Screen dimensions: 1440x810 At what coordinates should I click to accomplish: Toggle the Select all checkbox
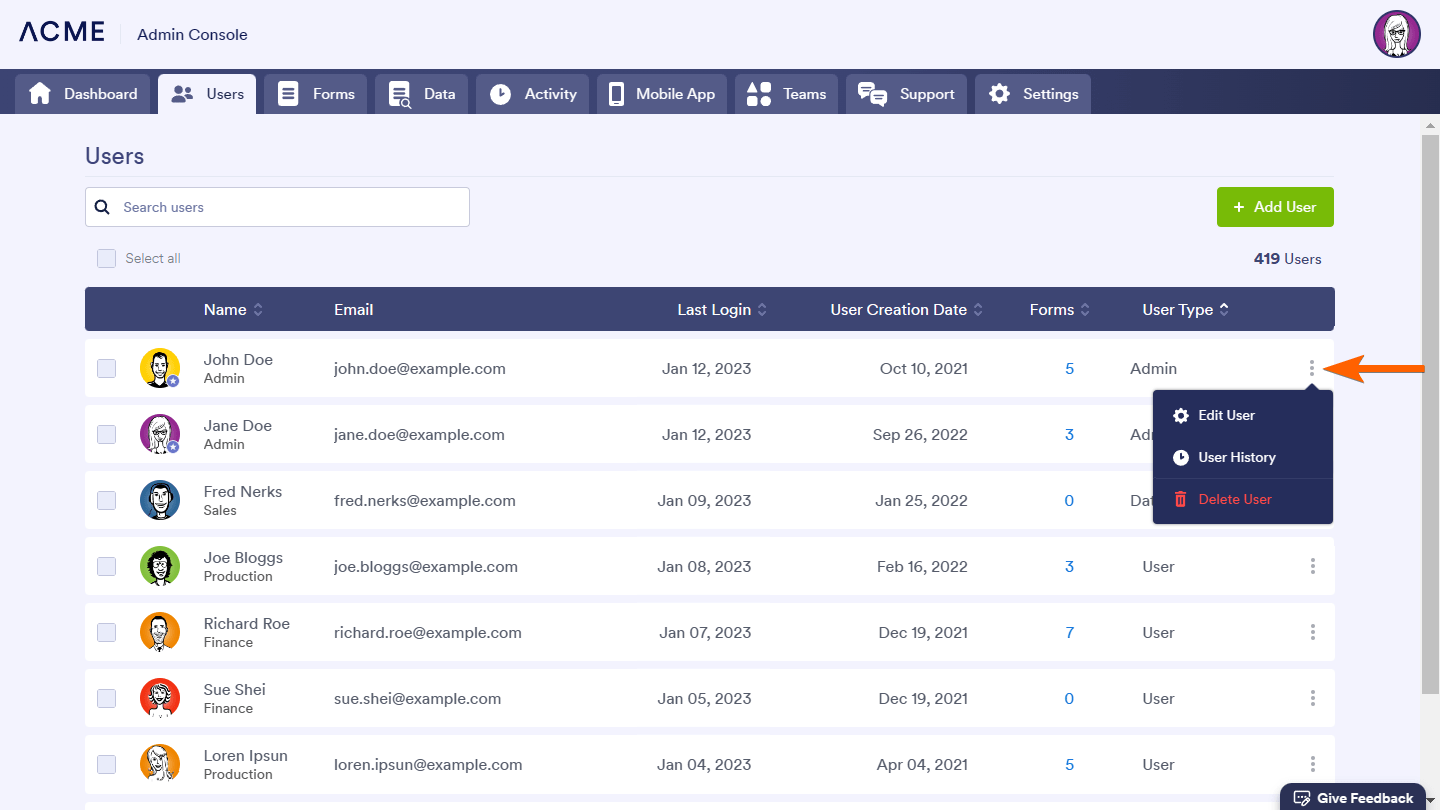pyautogui.click(x=106, y=258)
